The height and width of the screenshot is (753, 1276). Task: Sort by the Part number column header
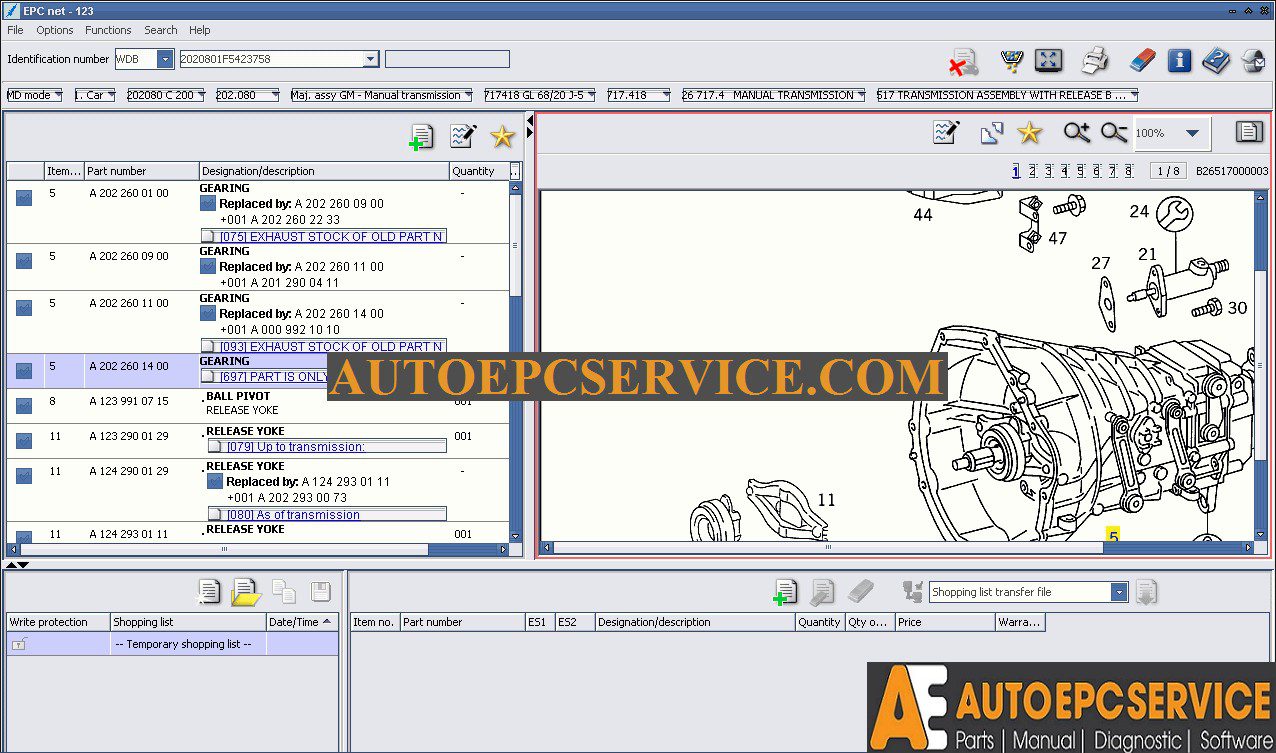tap(141, 171)
